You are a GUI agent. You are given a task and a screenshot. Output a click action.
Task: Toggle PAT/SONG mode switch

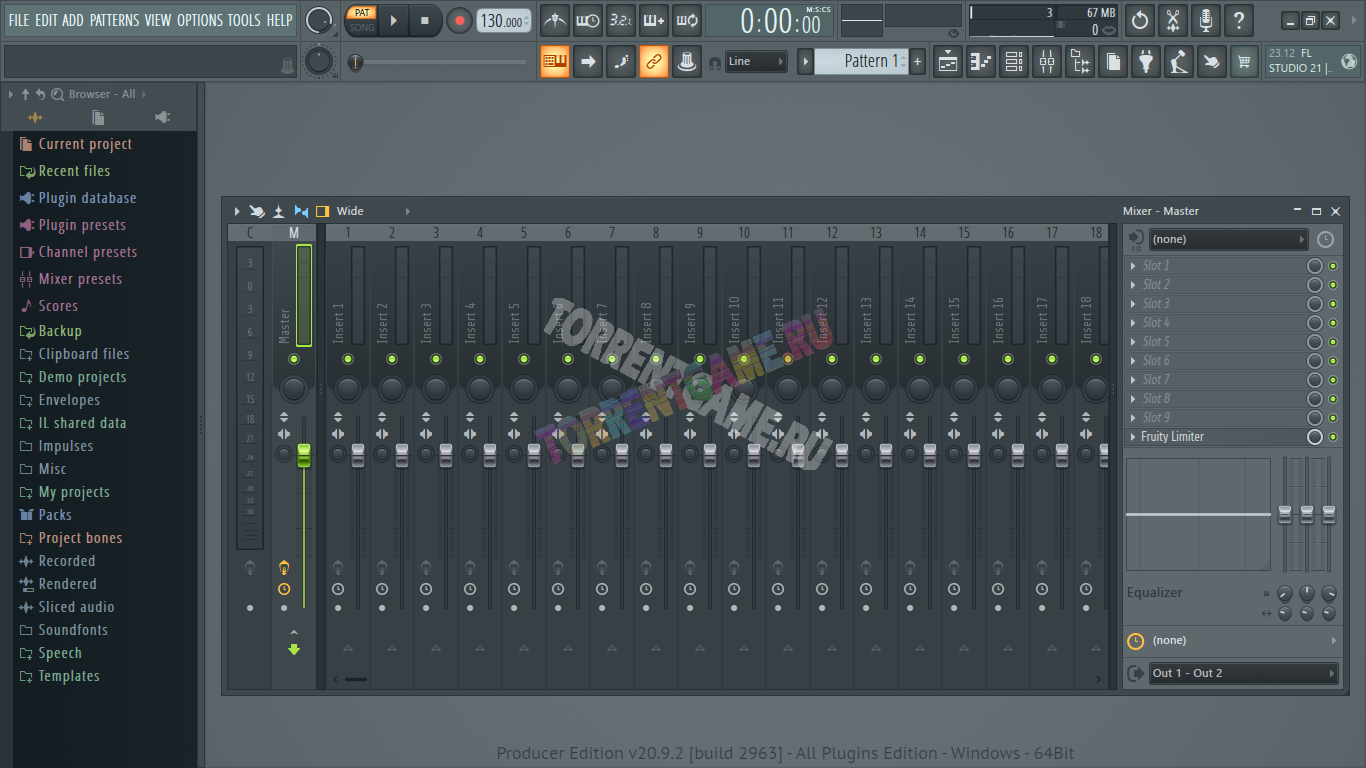tap(361, 20)
